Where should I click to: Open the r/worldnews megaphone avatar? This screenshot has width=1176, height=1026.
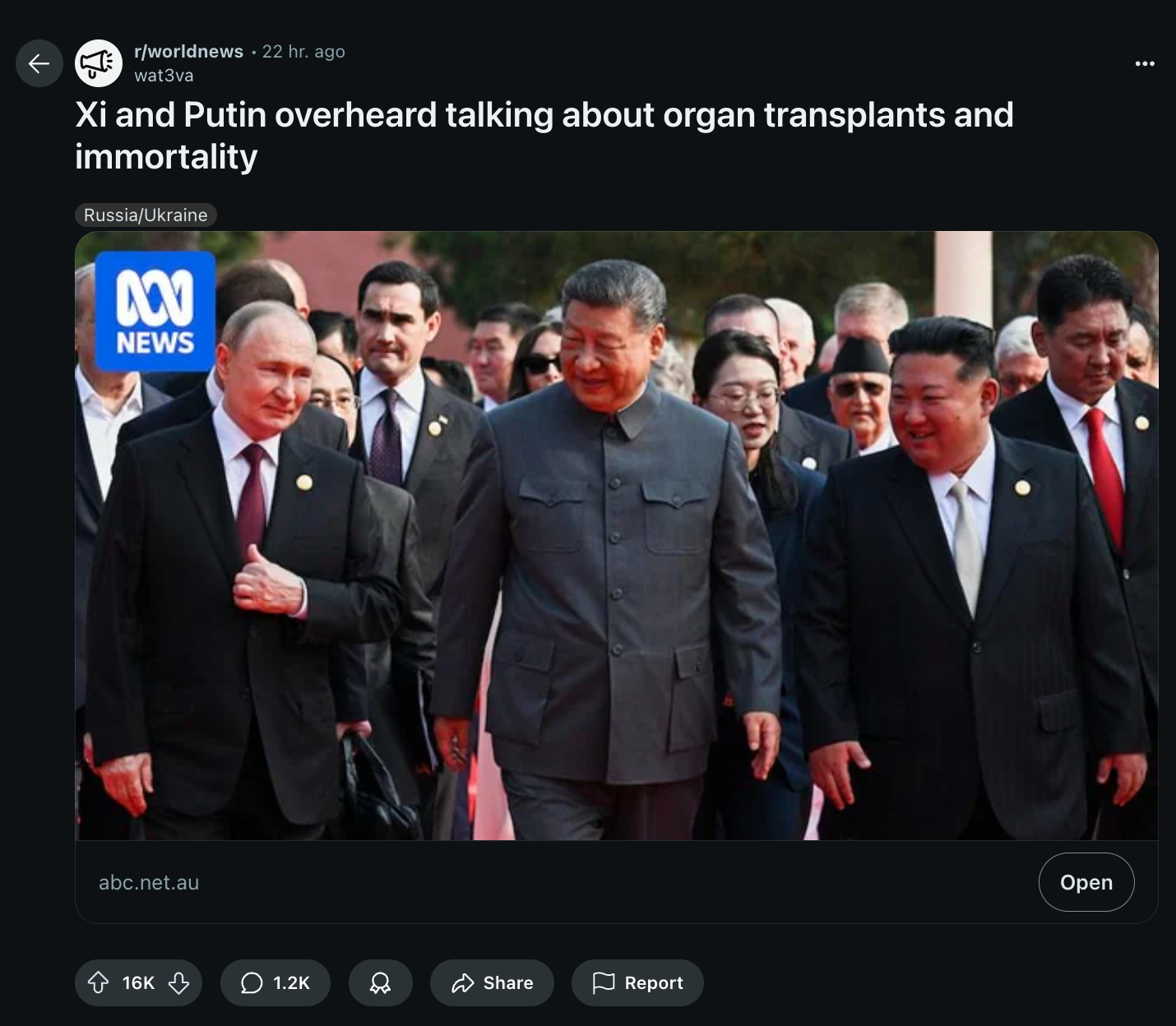coord(99,63)
